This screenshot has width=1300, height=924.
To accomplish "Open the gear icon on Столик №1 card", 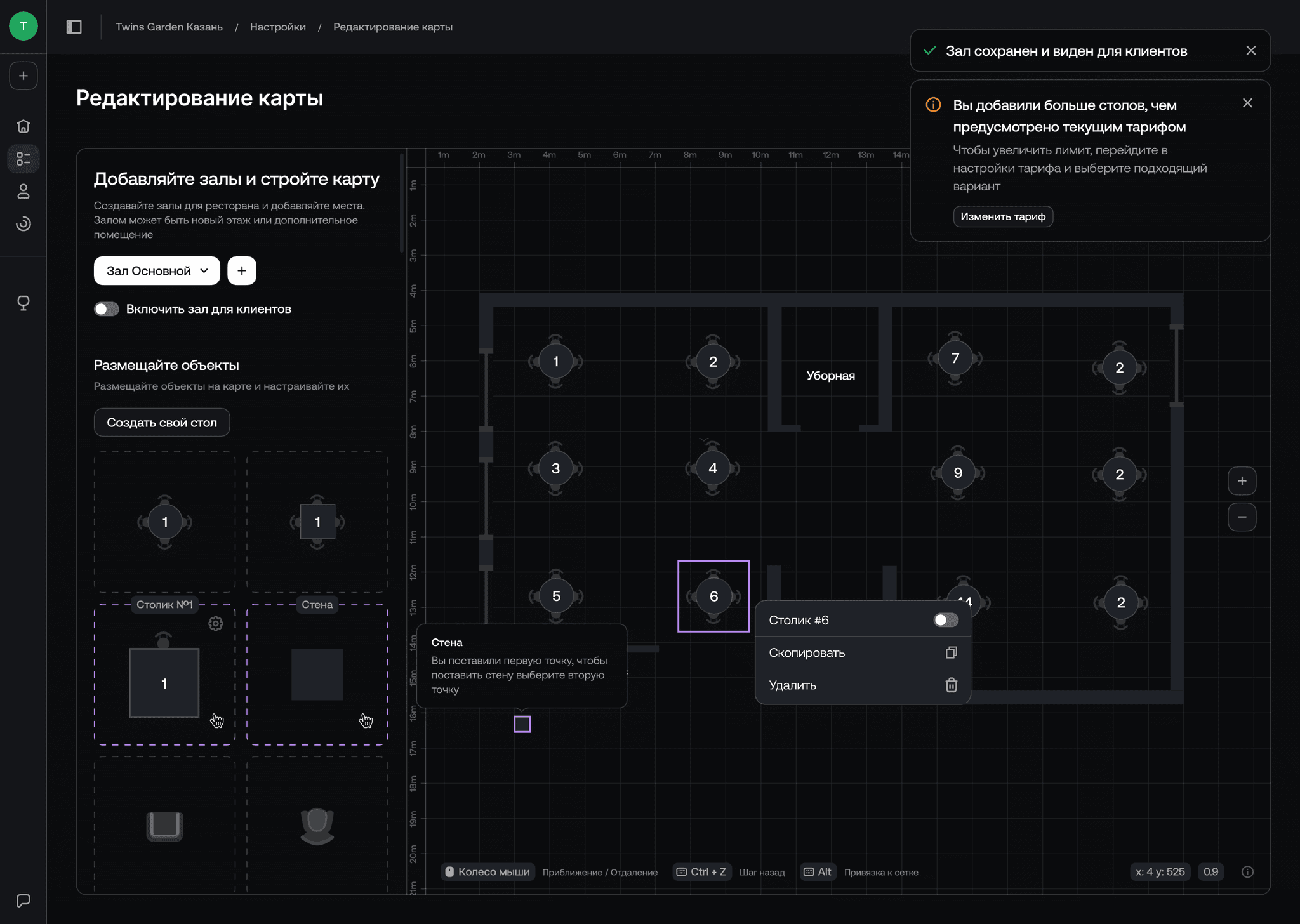I will point(216,624).
